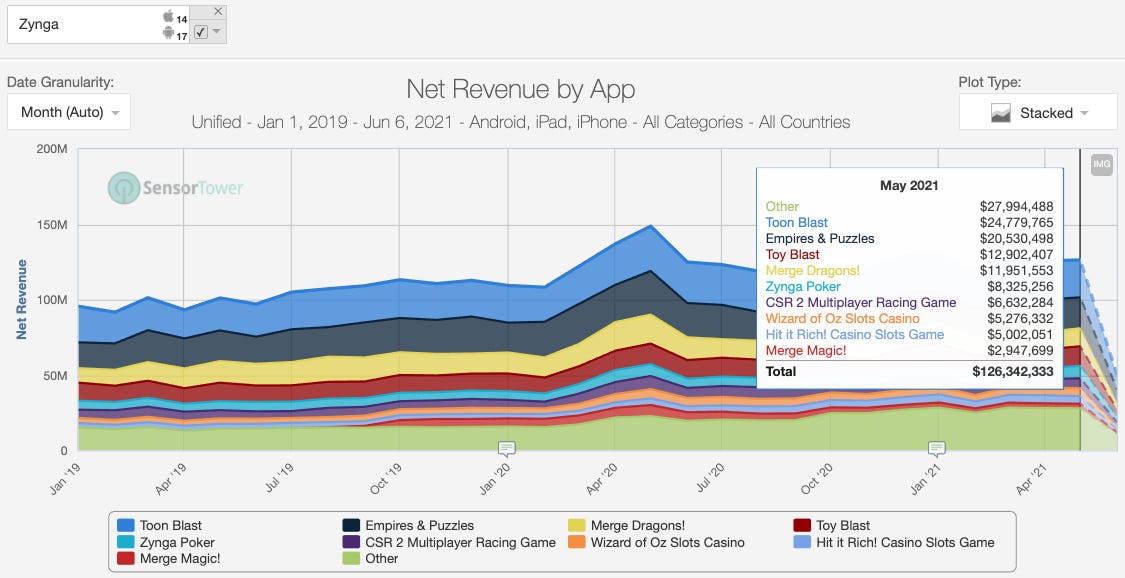Viewport: 1125px width, 578px height.
Task: Click Wizard of Oz Slots Casino legend label
Action: (667, 542)
